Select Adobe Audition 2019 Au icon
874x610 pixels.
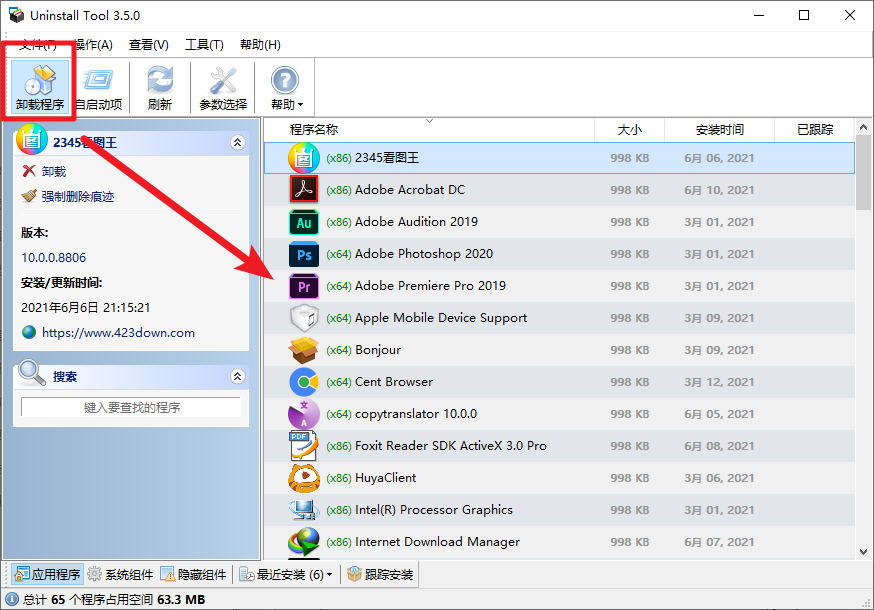point(304,222)
